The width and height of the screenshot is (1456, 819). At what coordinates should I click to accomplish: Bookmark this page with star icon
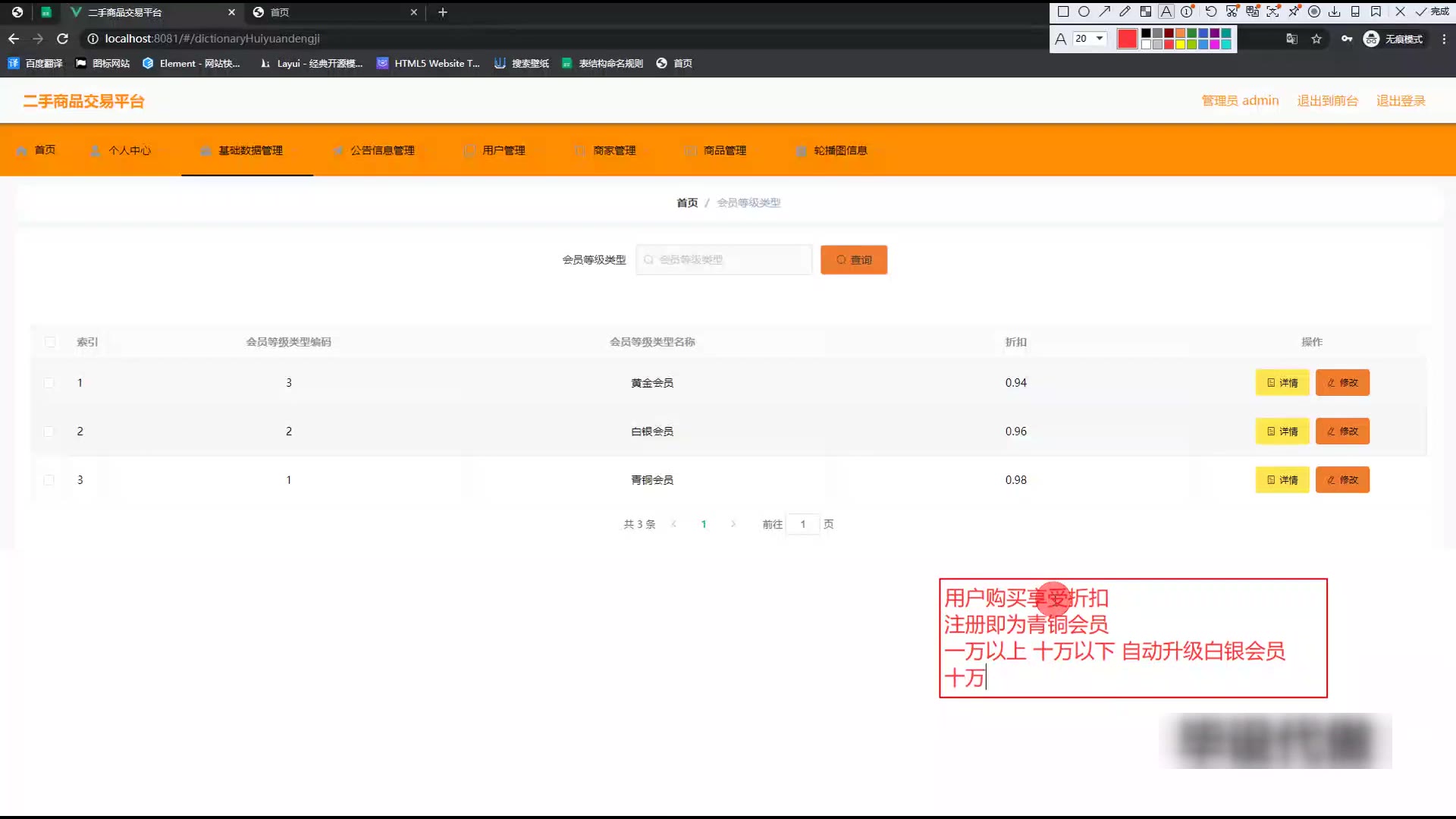(1316, 39)
